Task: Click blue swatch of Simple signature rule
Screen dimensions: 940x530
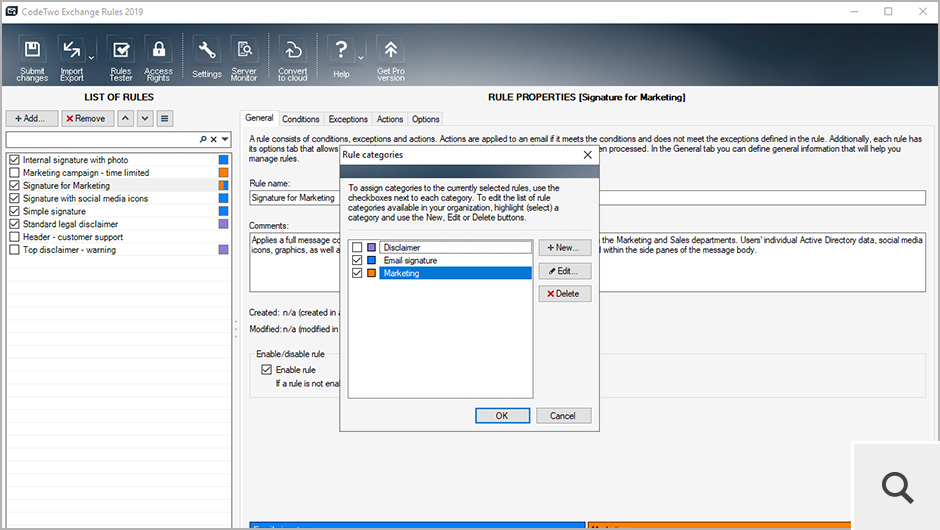Action: click(x=224, y=211)
